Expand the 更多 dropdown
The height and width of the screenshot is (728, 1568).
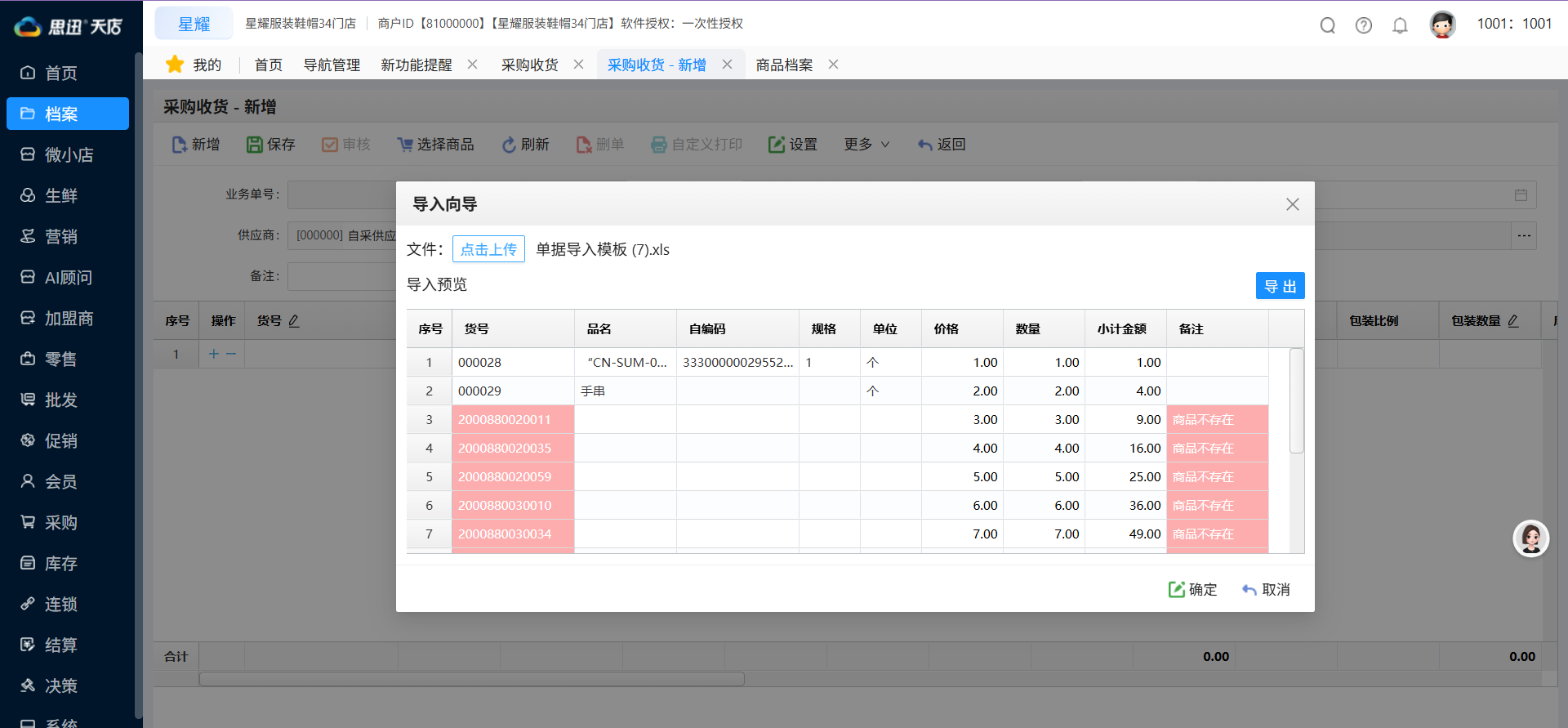click(866, 145)
